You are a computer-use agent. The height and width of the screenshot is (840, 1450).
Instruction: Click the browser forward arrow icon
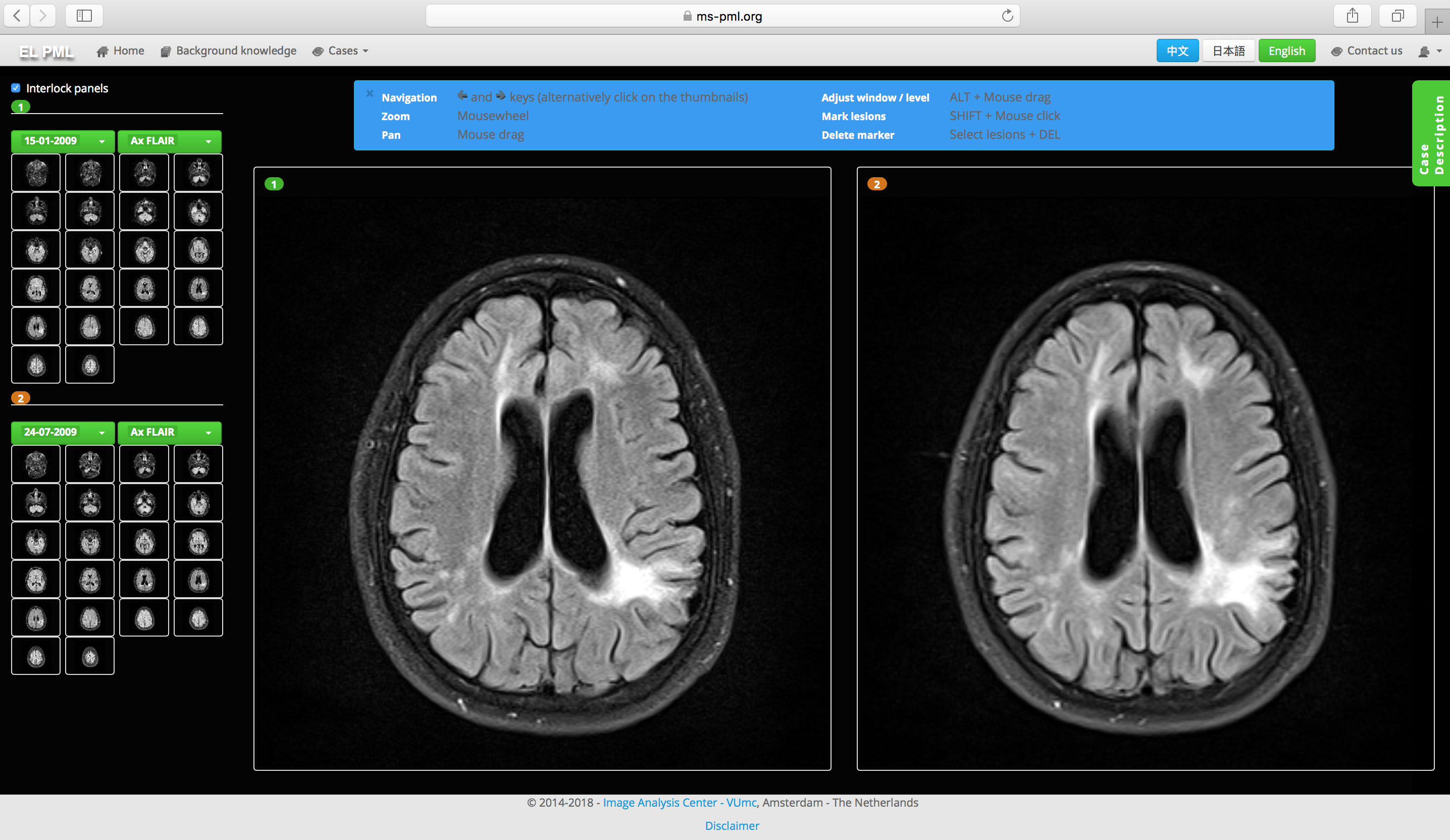click(43, 16)
